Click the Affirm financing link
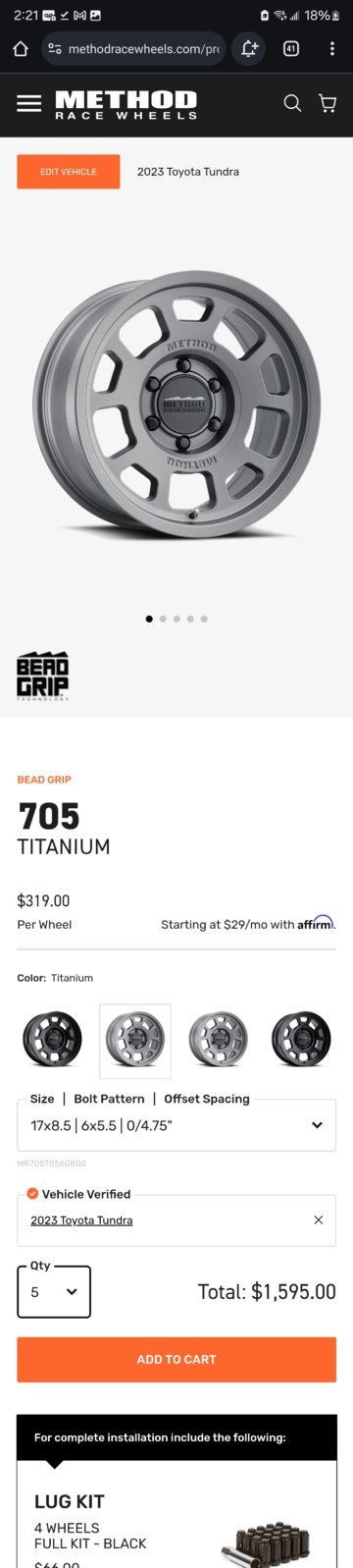Screen dimensions: 353x1568 pos(316,924)
